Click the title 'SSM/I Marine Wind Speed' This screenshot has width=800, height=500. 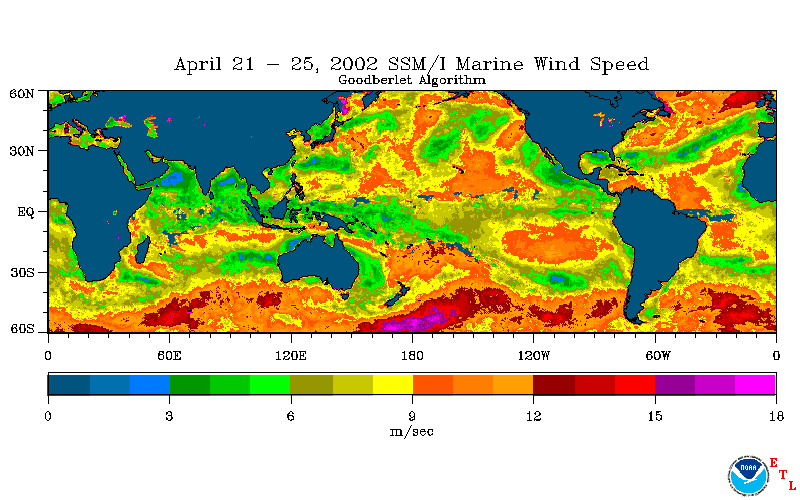(x=518, y=64)
